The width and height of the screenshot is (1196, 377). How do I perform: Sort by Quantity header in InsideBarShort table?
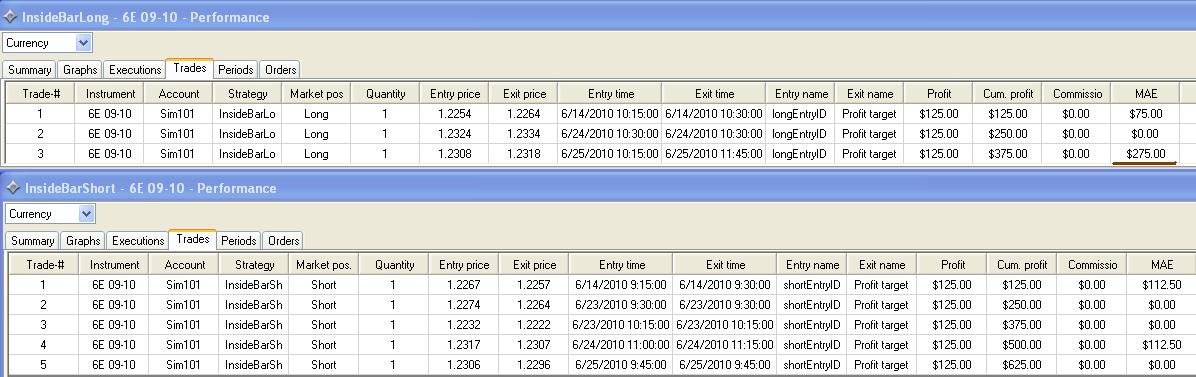pos(394,265)
